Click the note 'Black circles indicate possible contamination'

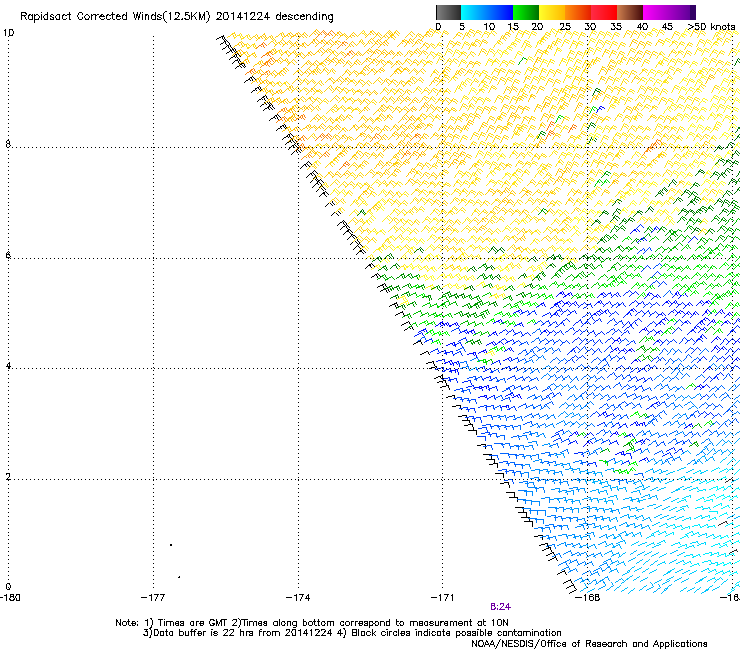(x=456, y=633)
